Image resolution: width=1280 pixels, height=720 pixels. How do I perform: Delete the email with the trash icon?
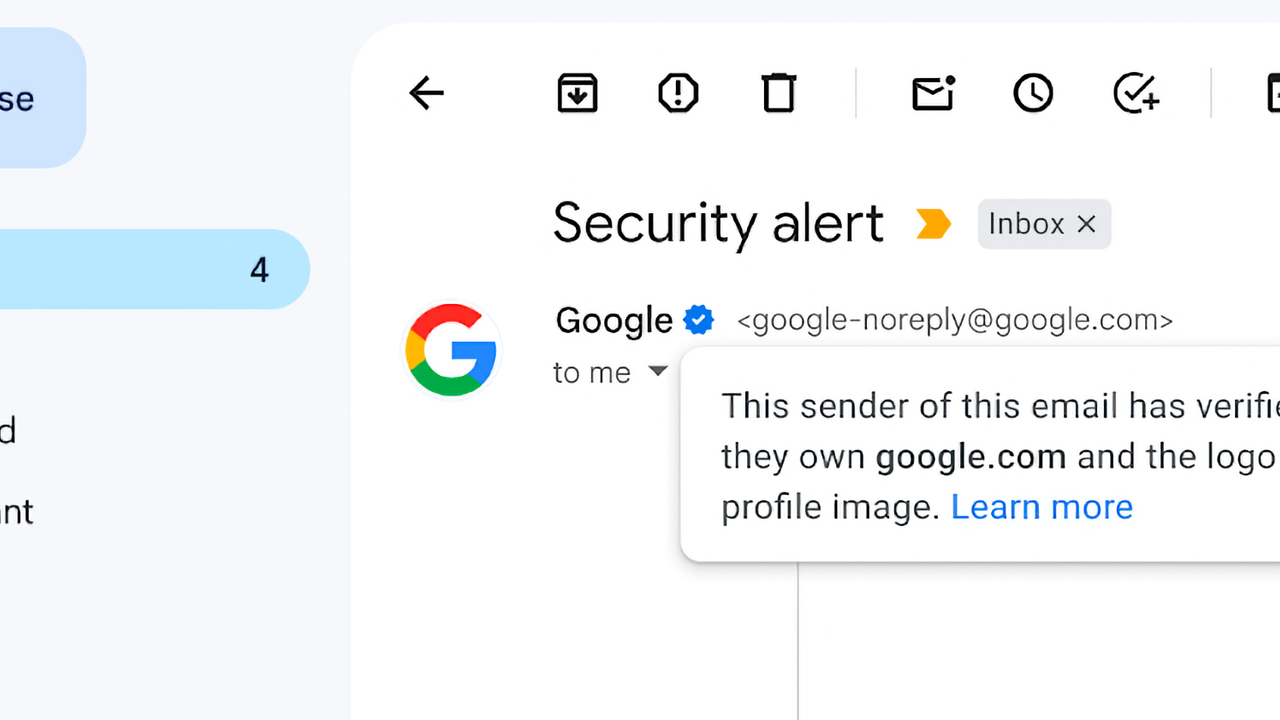(x=779, y=94)
